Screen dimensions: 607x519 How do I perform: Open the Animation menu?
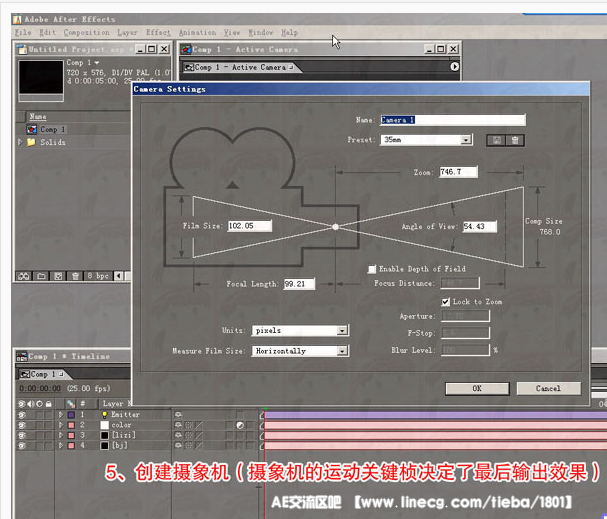[x=197, y=33]
